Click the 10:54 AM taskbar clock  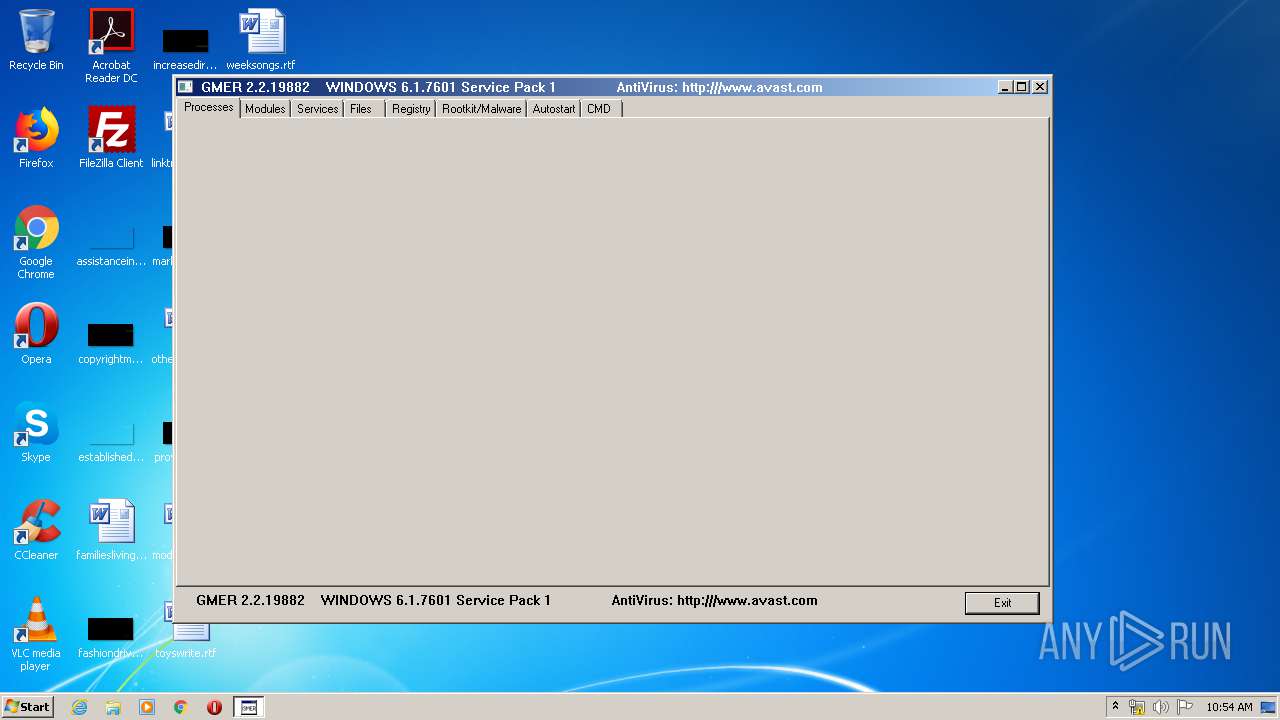1229,707
